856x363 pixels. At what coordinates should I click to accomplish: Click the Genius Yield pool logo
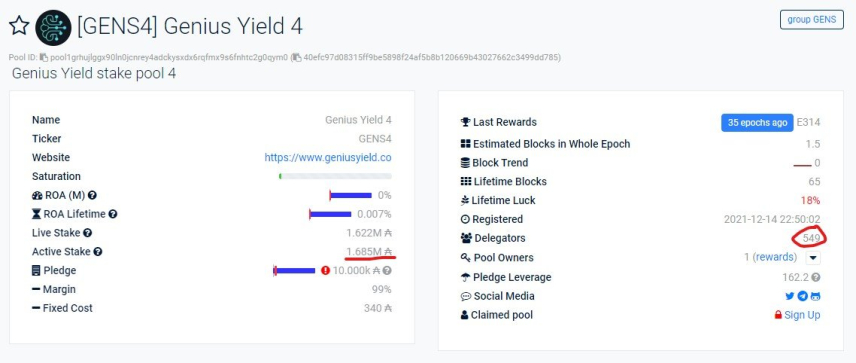point(53,27)
